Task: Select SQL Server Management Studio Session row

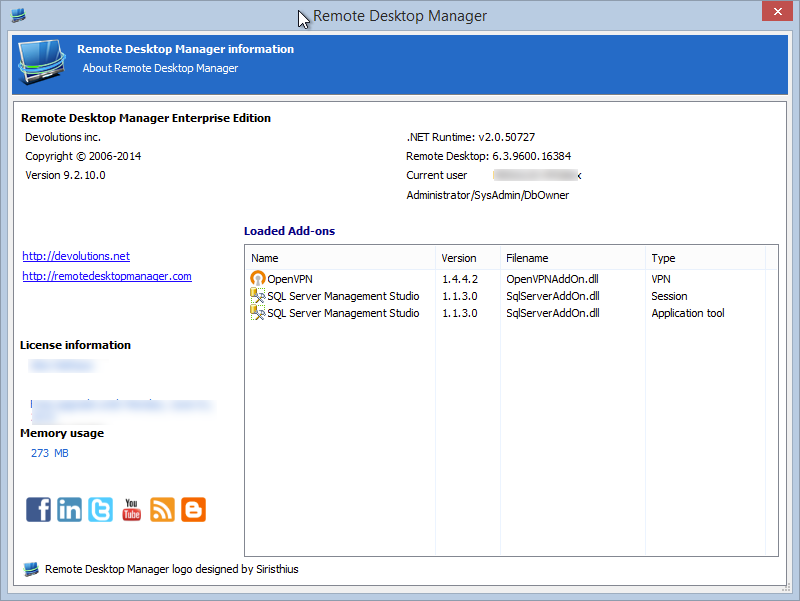Action: [x=511, y=296]
